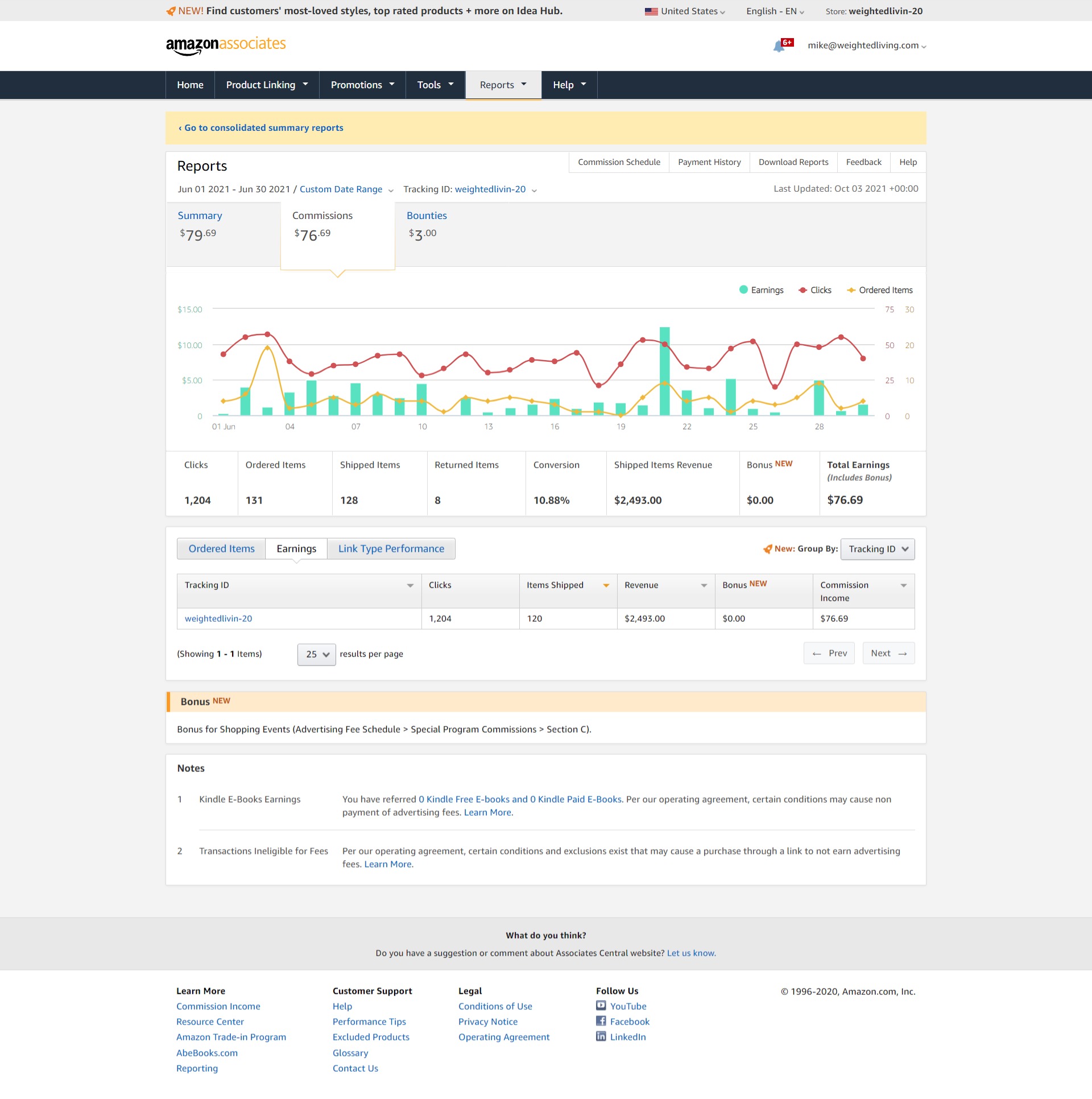The height and width of the screenshot is (1099, 1092).
Task: Open Commission Income footer link
Action: (x=218, y=1006)
